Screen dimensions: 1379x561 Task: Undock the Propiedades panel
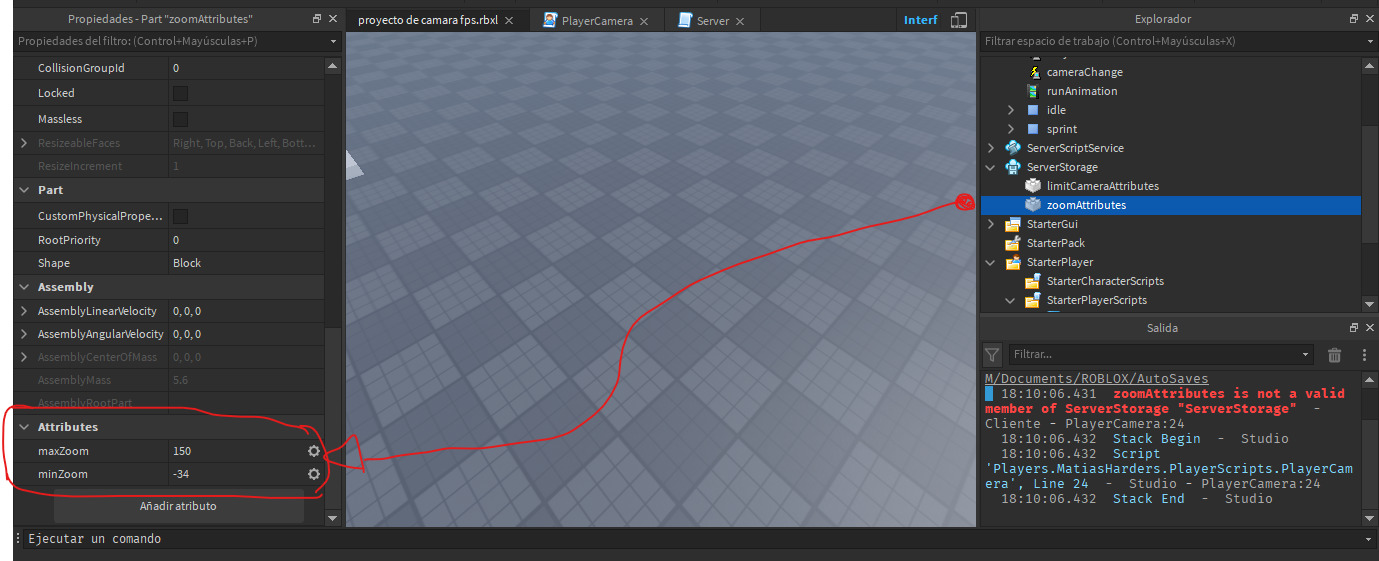pos(317,19)
